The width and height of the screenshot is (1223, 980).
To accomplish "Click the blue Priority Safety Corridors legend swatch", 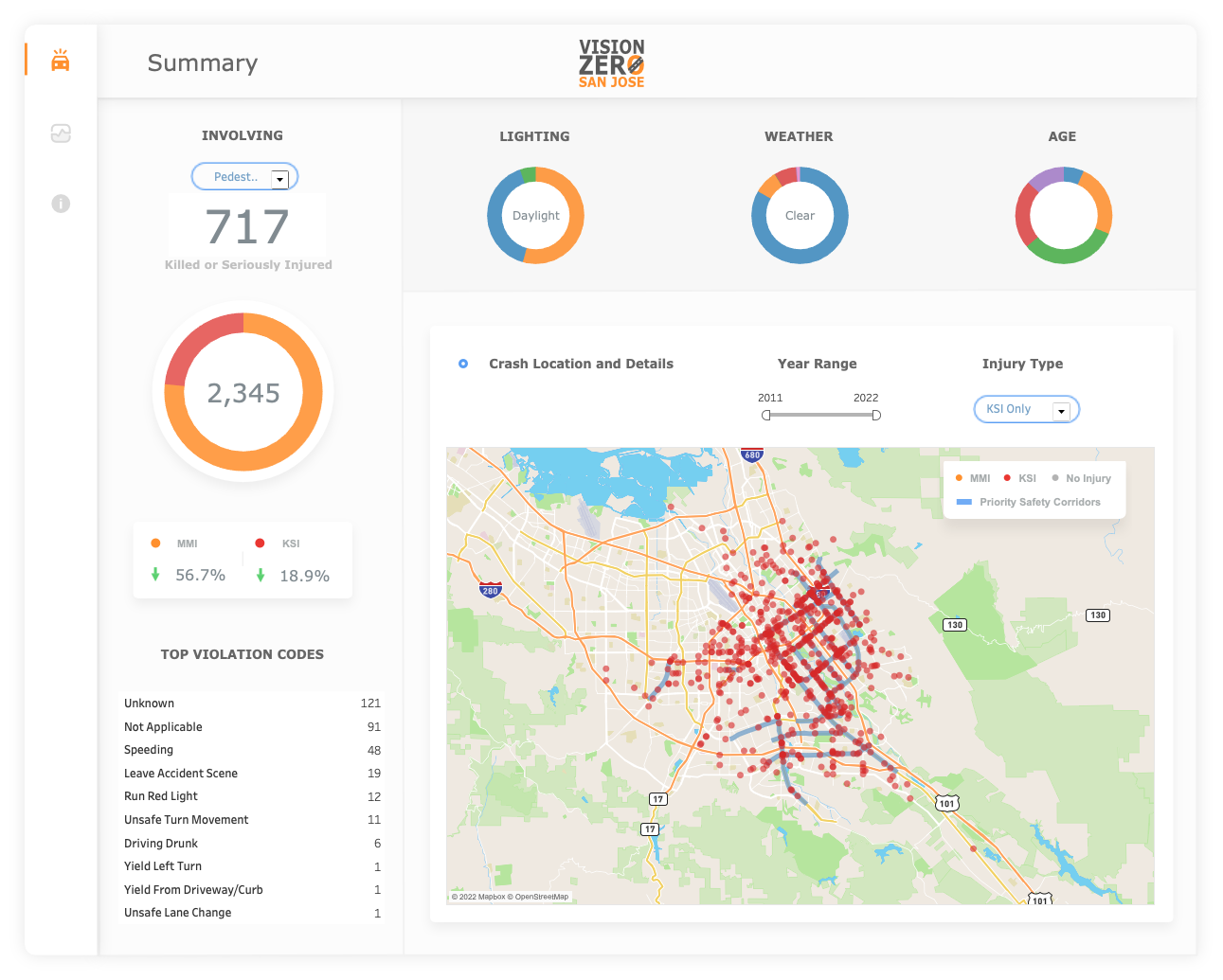I will [964, 502].
